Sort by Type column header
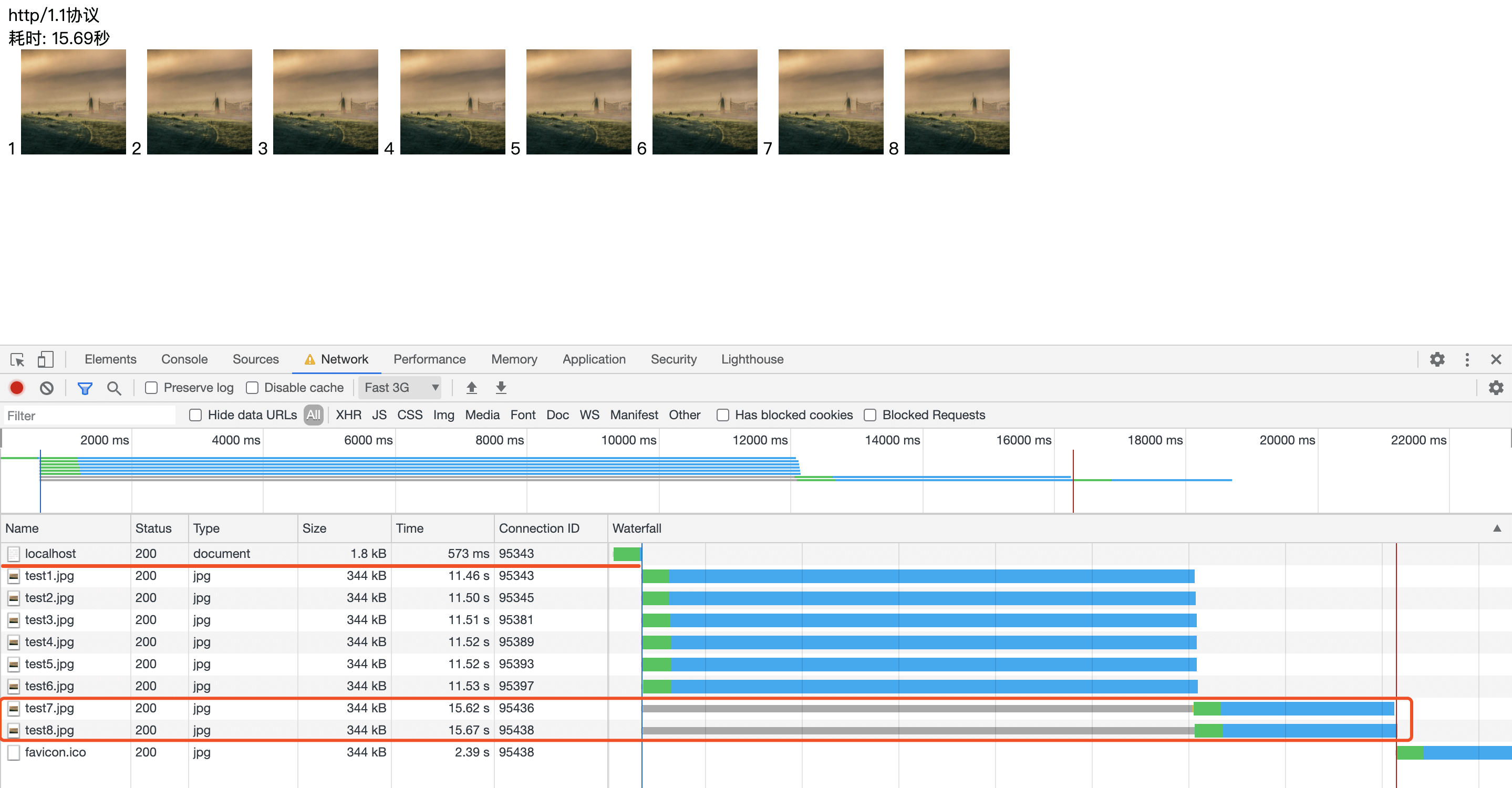Screen dimensions: 1512x788 coord(243,528)
